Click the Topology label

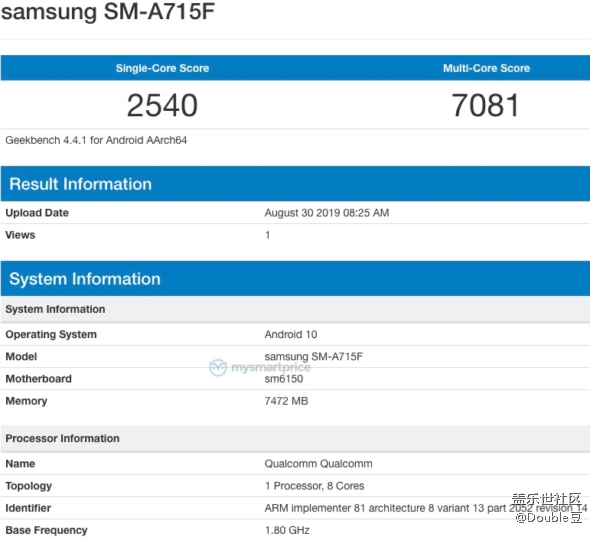pyautogui.click(x=29, y=486)
